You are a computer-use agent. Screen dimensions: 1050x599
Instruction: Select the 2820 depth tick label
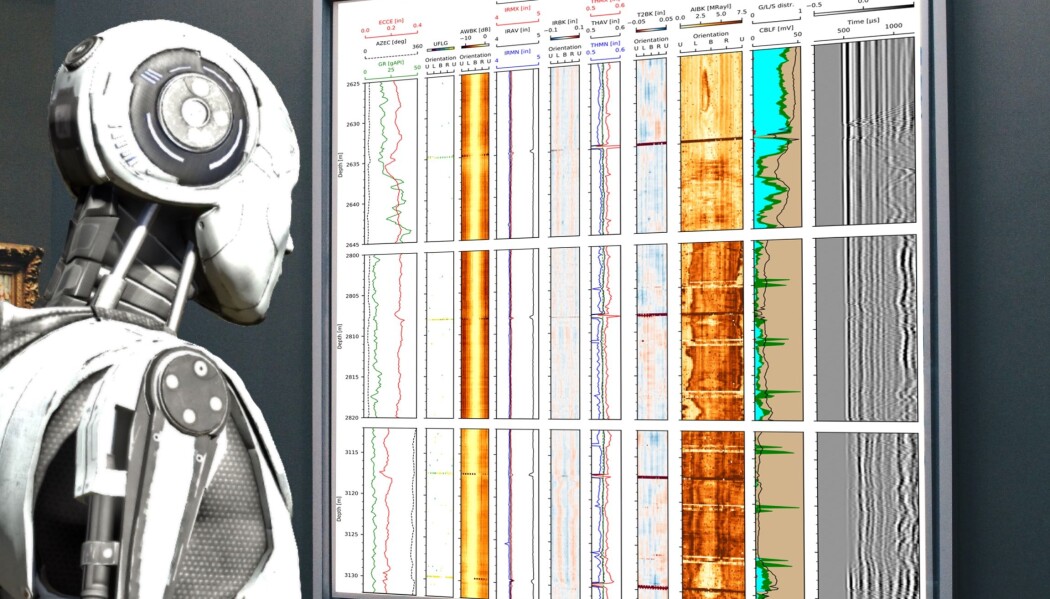click(x=353, y=417)
